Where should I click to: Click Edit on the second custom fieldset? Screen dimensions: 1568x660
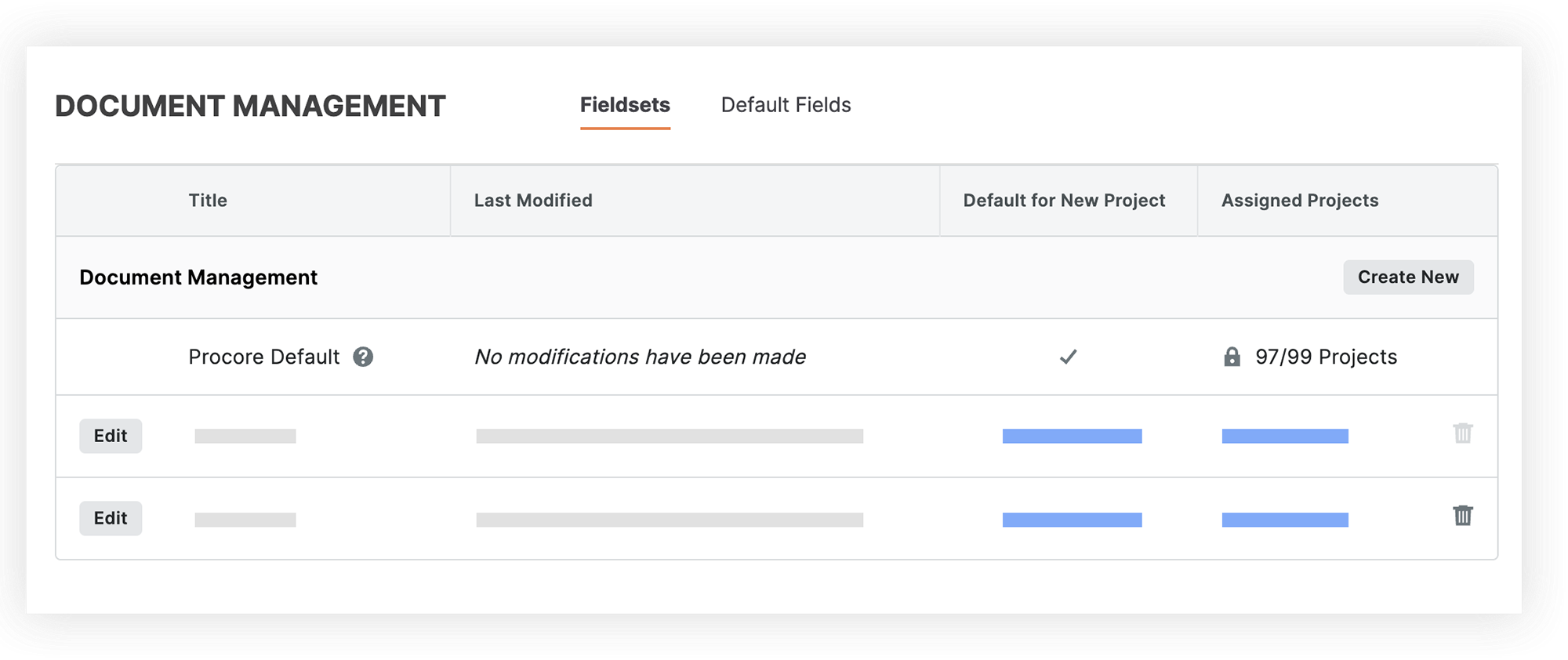click(x=111, y=518)
